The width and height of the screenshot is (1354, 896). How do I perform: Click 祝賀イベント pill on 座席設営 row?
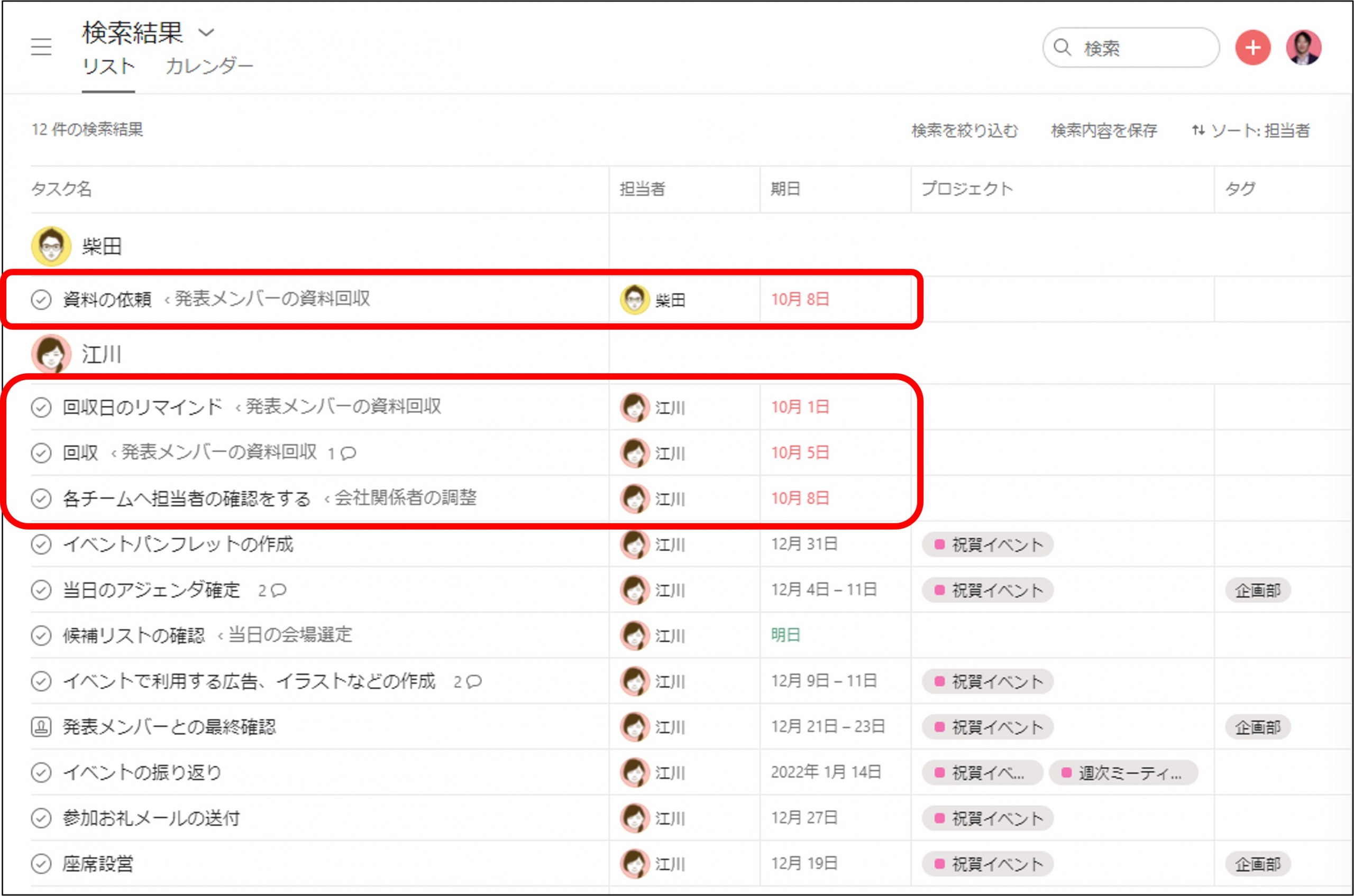(987, 864)
